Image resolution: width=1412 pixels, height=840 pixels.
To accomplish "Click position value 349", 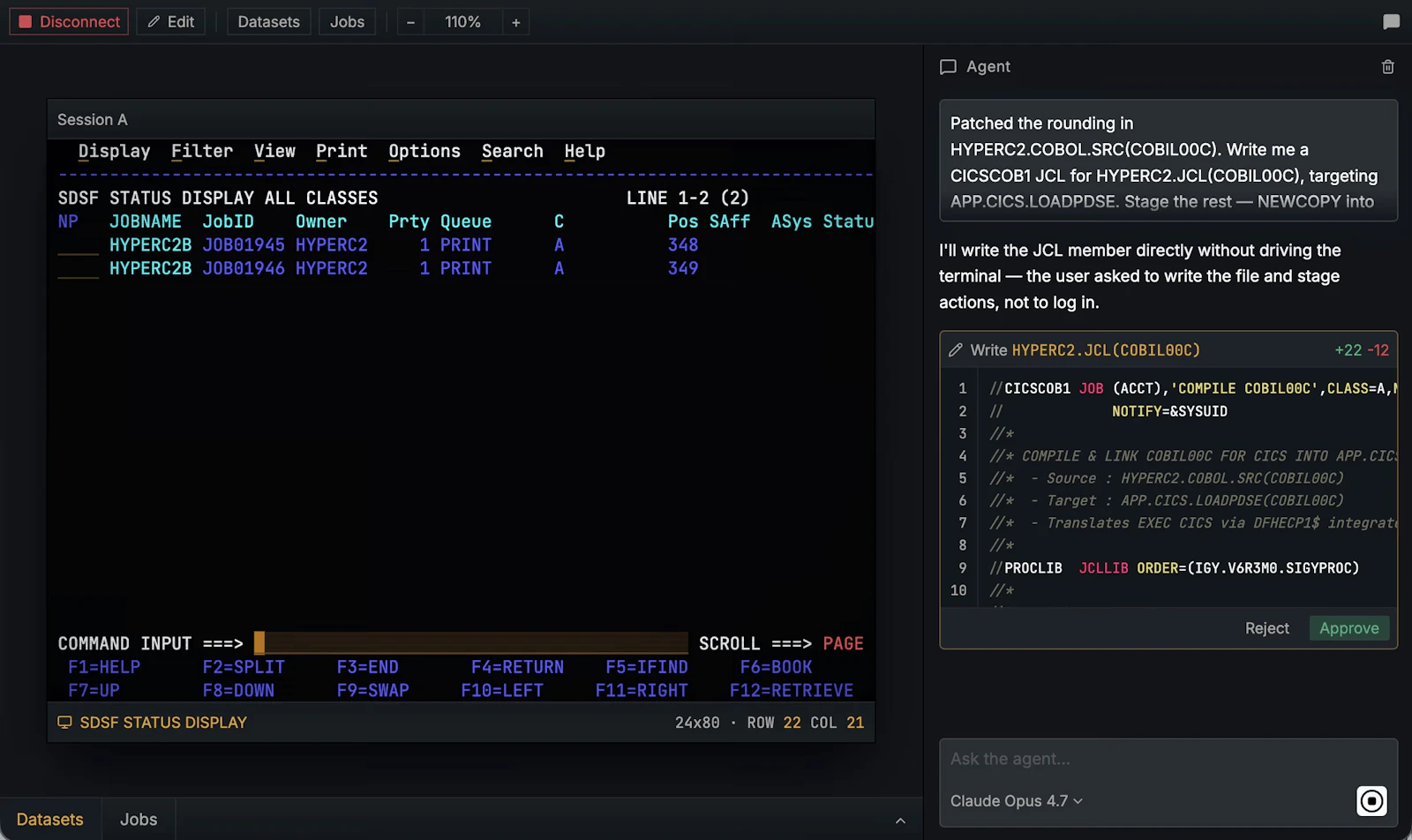I will click(683, 268).
